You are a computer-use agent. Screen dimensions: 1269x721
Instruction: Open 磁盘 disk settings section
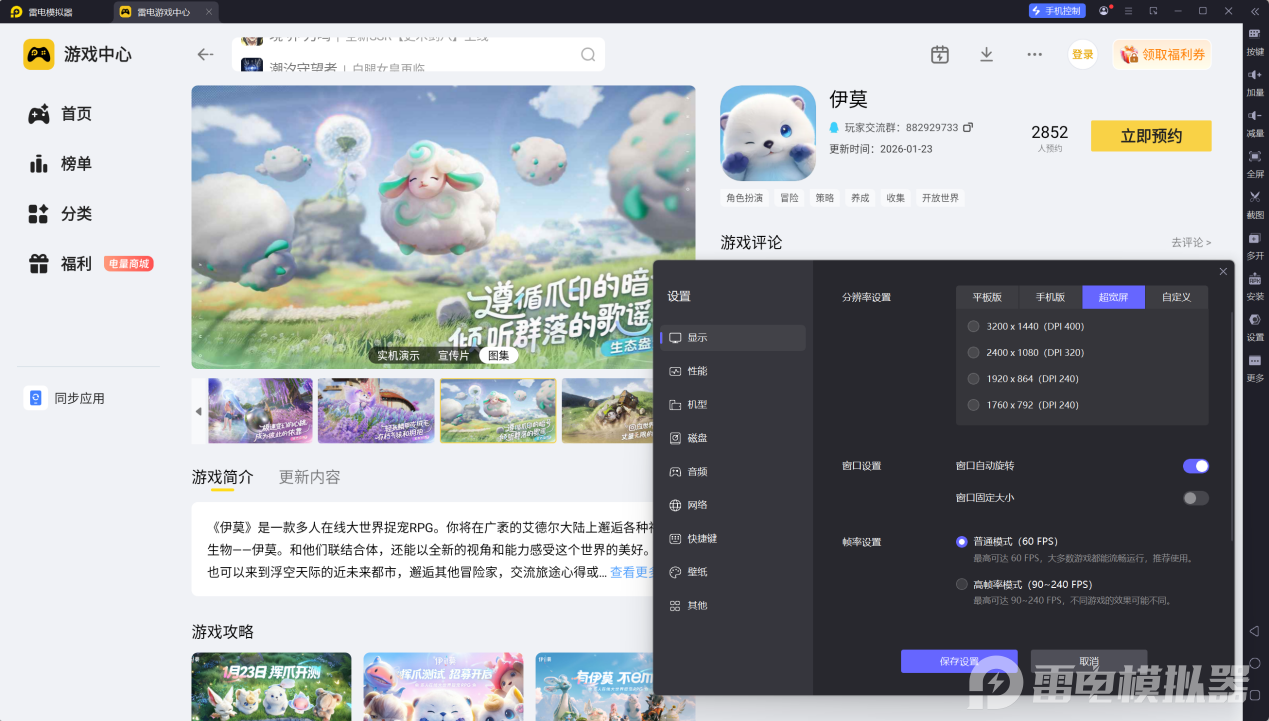coord(733,438)
